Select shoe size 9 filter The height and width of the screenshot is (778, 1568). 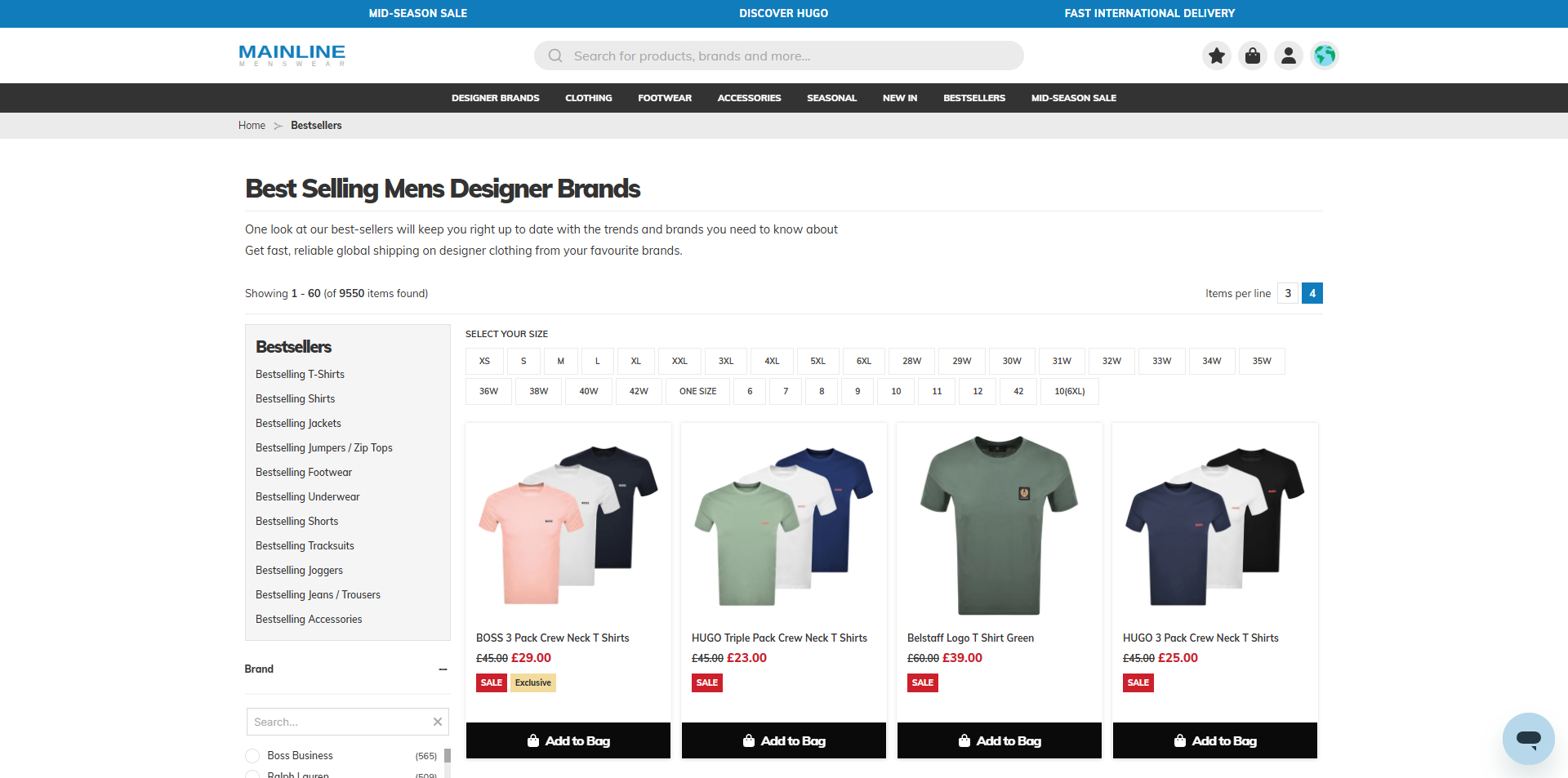coord(857,391)
